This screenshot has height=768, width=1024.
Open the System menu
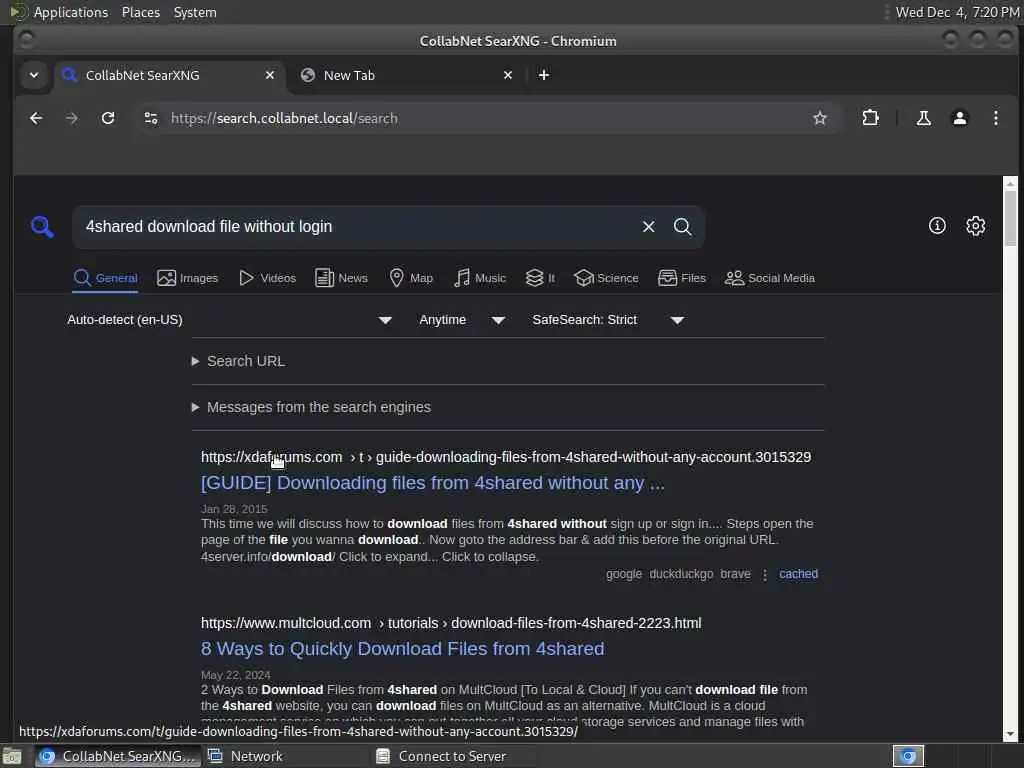point(195,12)
